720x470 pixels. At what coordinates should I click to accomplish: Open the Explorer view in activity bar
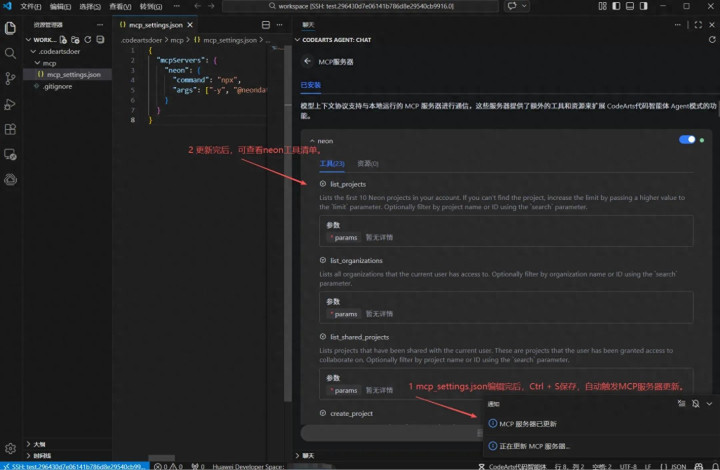(10, 29)
